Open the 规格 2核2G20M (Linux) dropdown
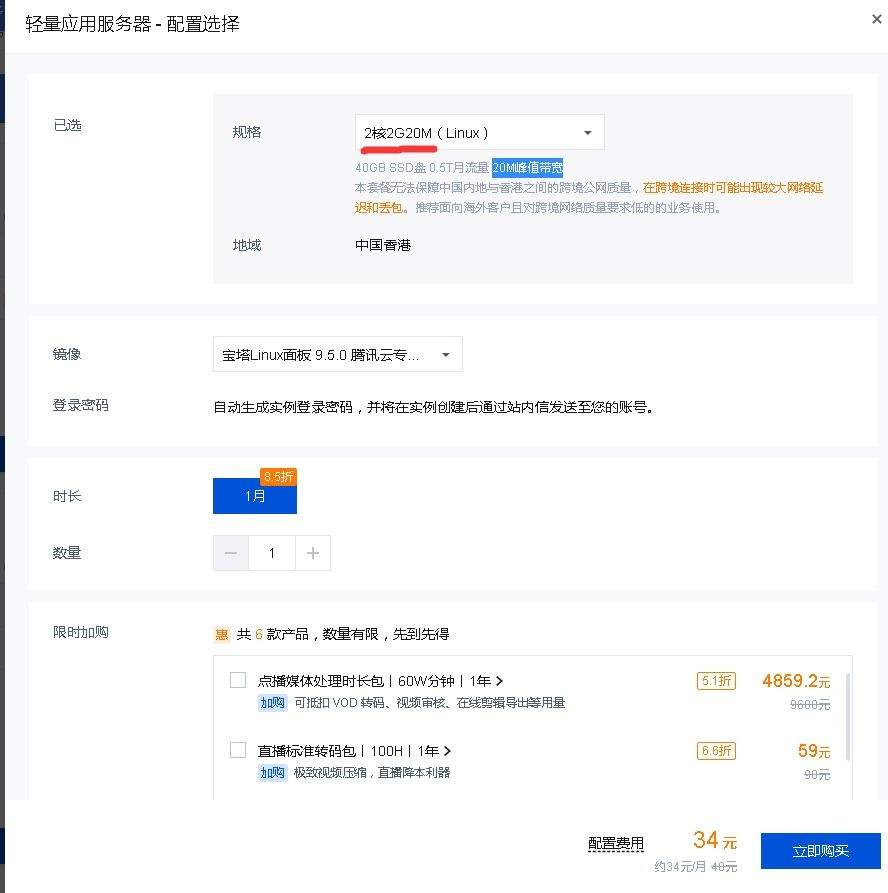The height and width of the screenshot is (893, 888). 480,132
